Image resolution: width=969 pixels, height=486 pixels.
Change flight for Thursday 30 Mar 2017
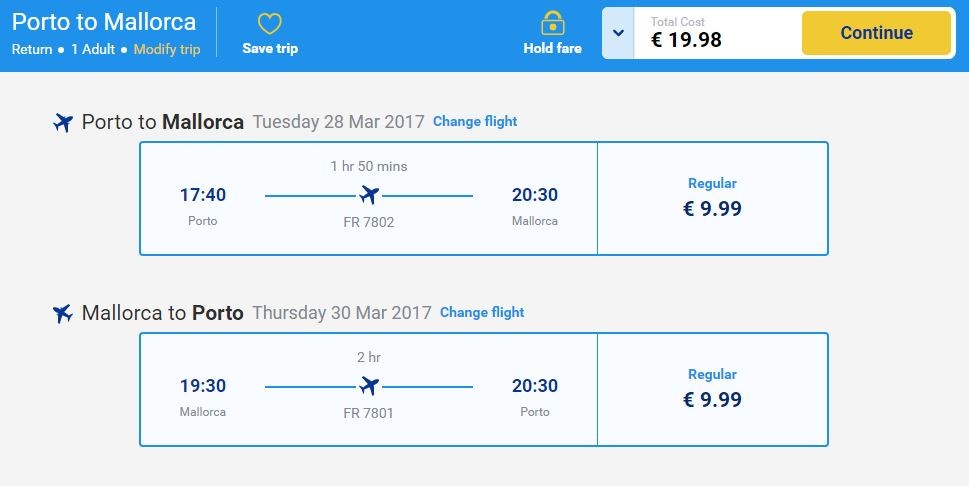pyautogui.click(x=482, y=312)
